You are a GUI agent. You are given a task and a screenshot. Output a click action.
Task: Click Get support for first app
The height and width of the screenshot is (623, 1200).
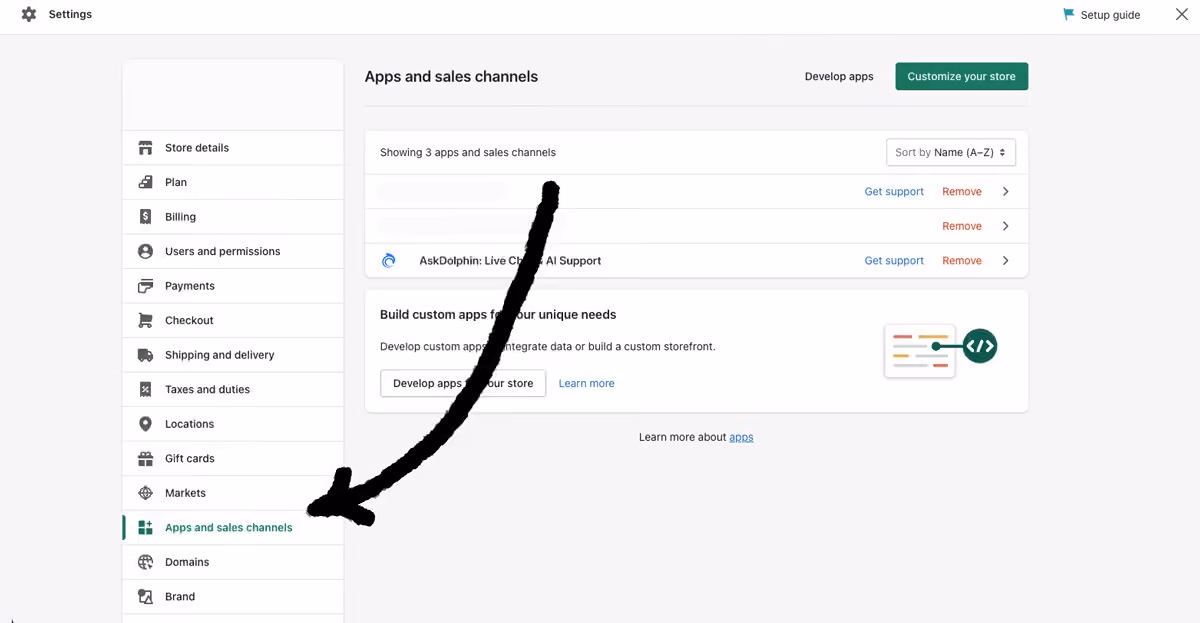coord(894,191)
